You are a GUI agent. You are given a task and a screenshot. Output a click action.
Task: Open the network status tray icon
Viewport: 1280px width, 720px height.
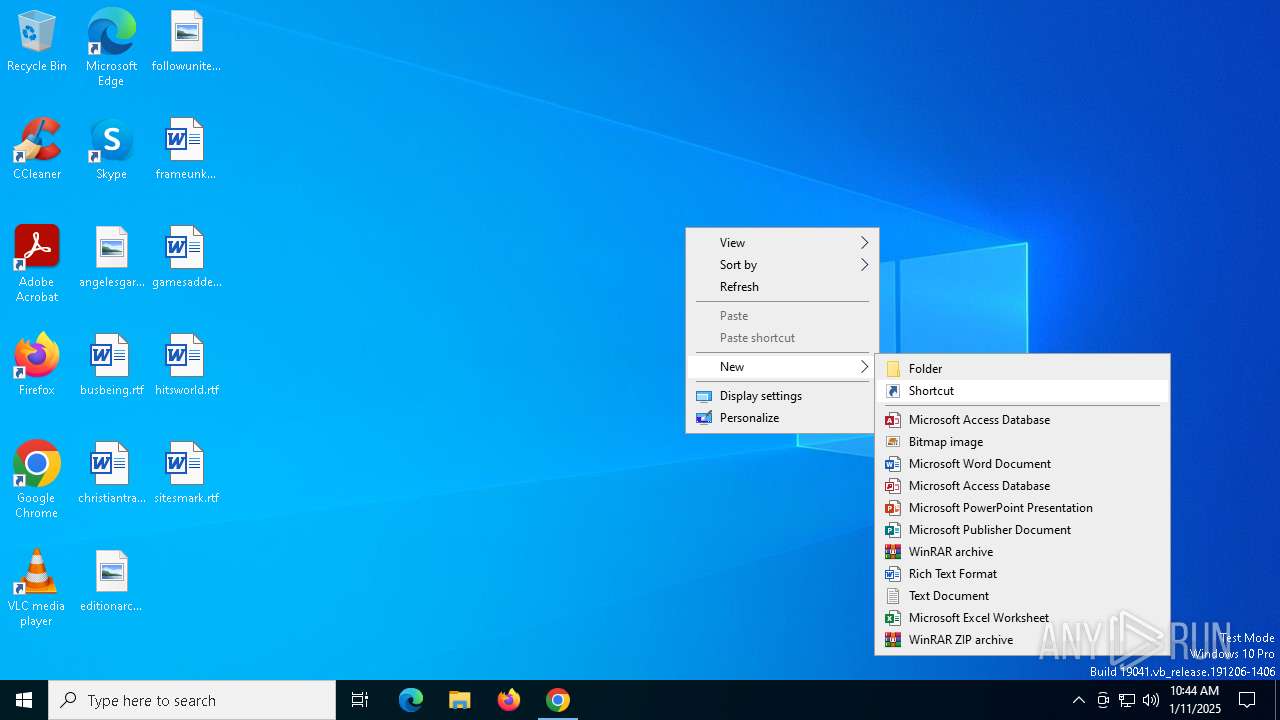coord(1127,700)
